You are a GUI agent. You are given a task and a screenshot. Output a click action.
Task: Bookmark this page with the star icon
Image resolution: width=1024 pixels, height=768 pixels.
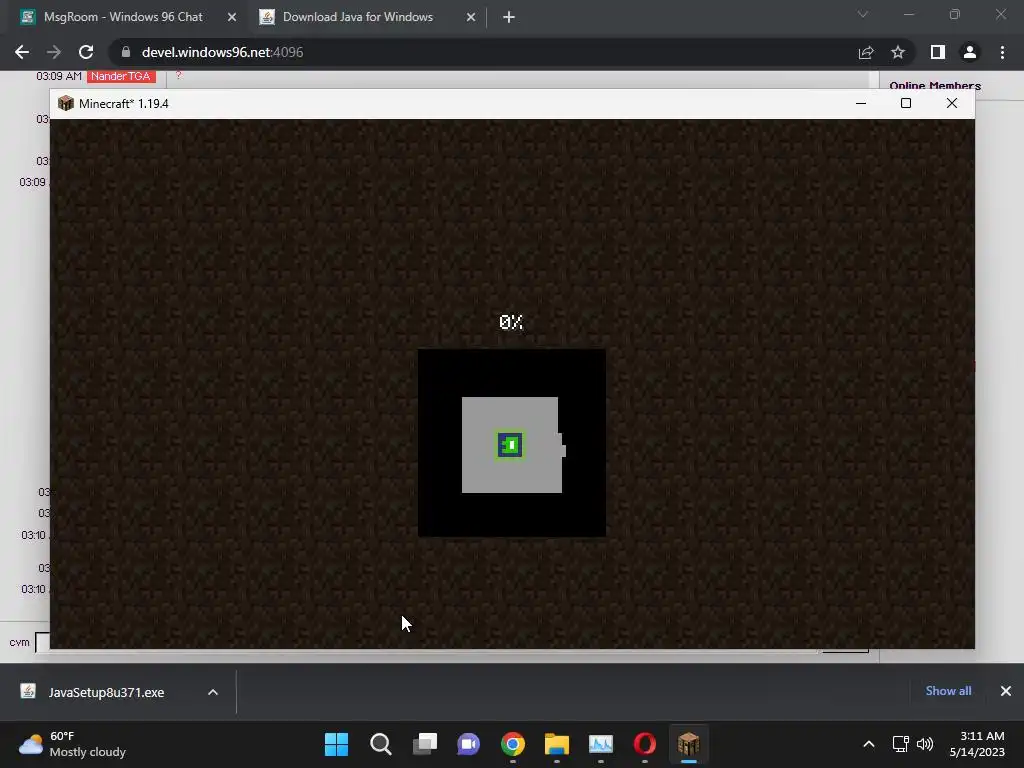pyautogui.click(x=898, y=52)
